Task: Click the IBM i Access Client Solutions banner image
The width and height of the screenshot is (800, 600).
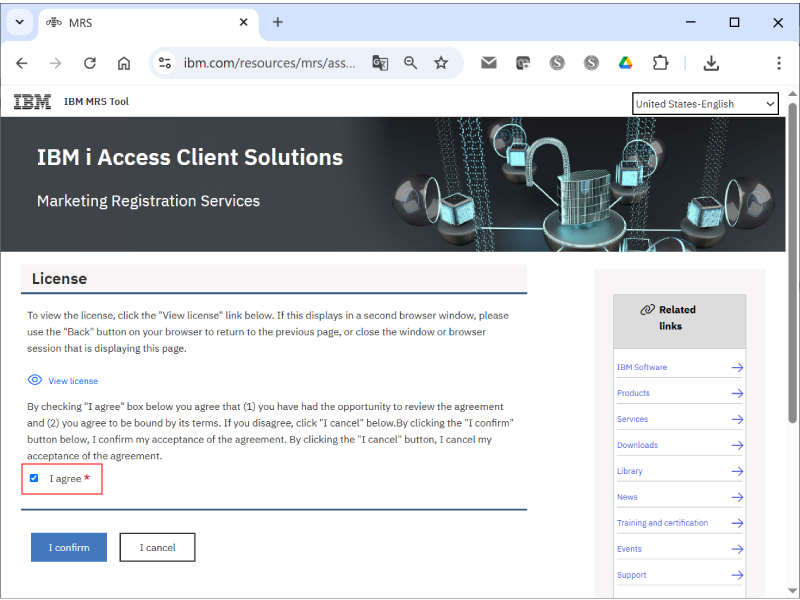Action: pyautogui.click(x=393, y=184)
